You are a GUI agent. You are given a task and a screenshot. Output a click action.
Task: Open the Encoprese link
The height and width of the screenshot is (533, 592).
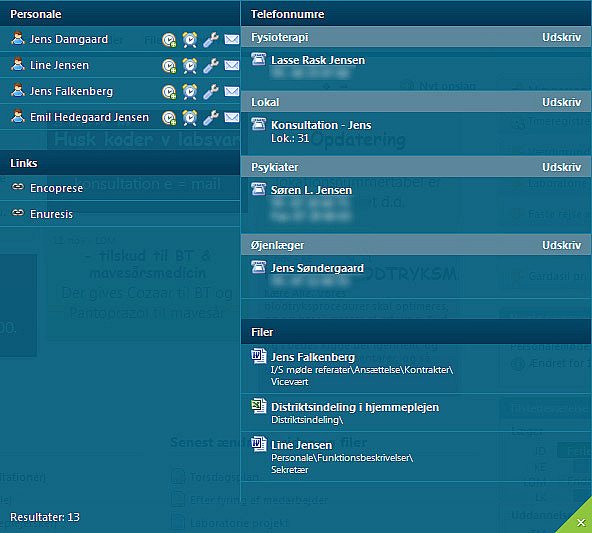click(56, 188)
